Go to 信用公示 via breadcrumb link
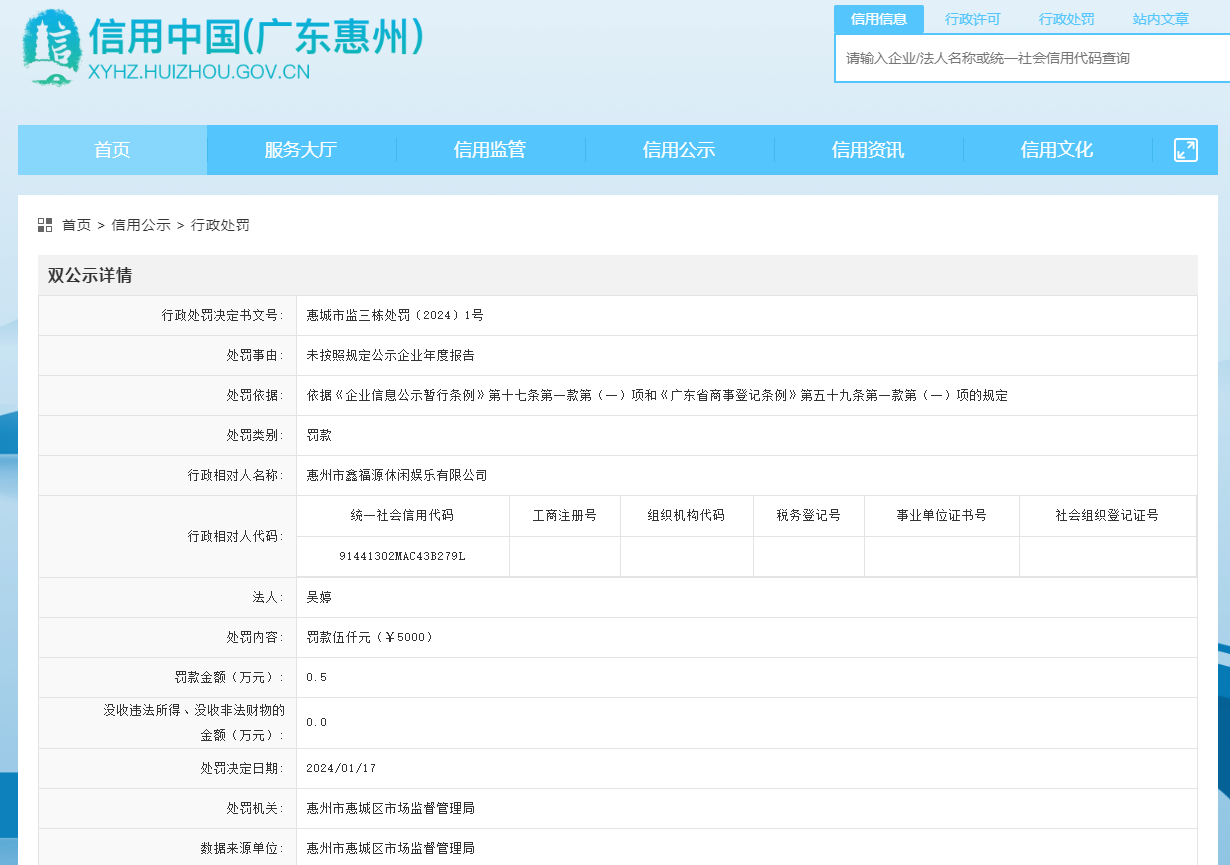1230x865 pixels. [141, 225]
